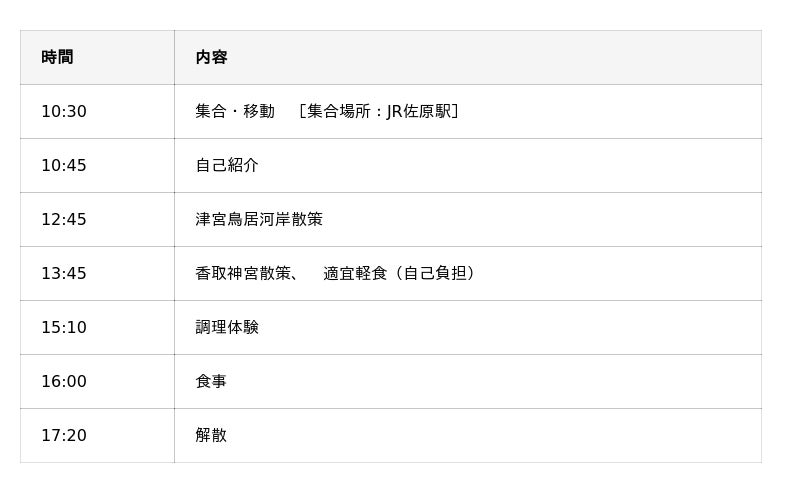Select the 10:30 time cell
The width and height of the screenshot is (800, 493).
pyautogui.click(x=64, y=112)
